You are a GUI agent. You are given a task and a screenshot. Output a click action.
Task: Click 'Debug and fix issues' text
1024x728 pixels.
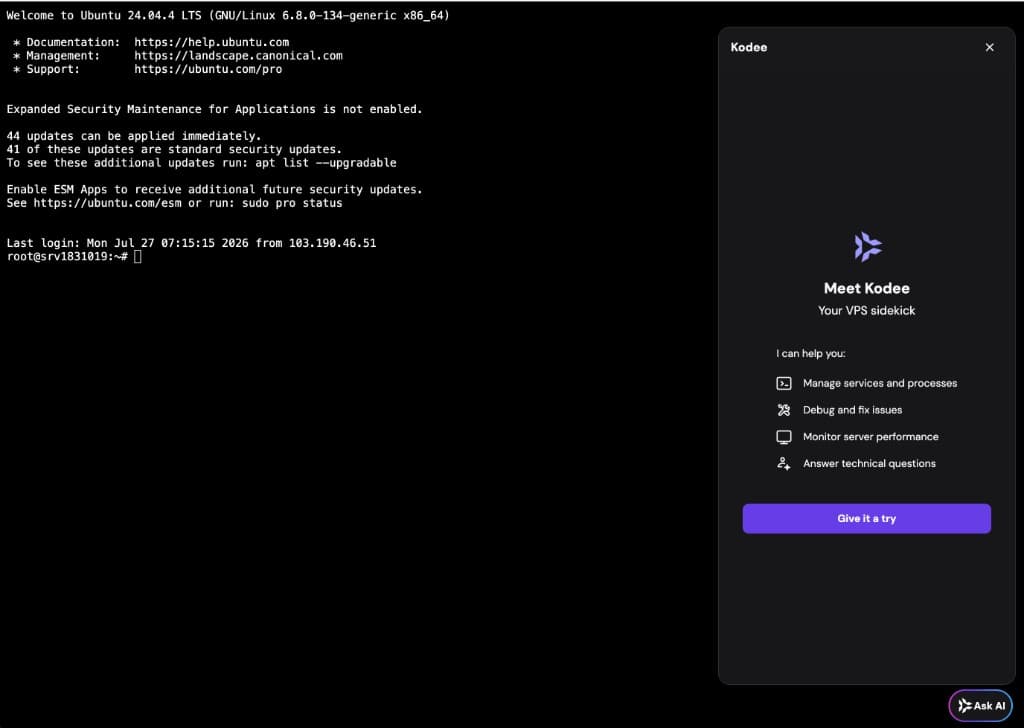click(x=852, y=410)
